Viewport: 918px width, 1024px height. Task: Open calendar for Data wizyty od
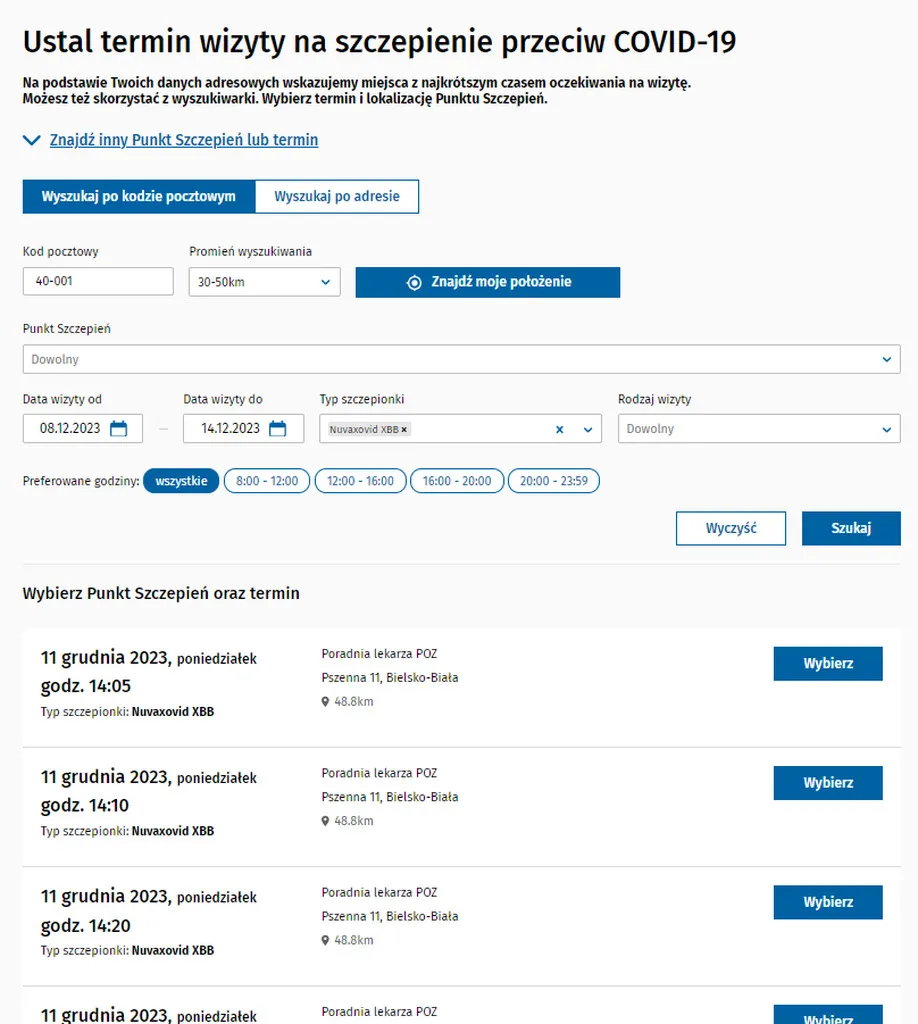(x=118, y=428)
